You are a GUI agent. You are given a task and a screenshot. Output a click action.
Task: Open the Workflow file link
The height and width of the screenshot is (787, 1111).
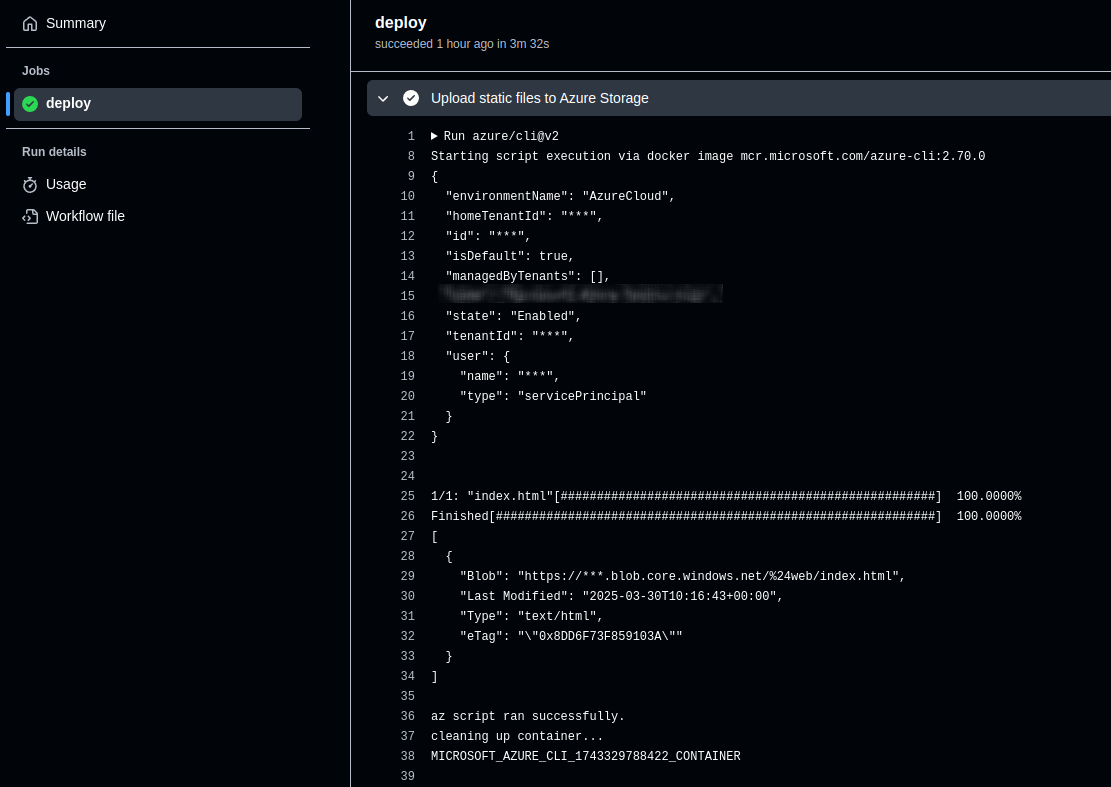tap(85, 217)
